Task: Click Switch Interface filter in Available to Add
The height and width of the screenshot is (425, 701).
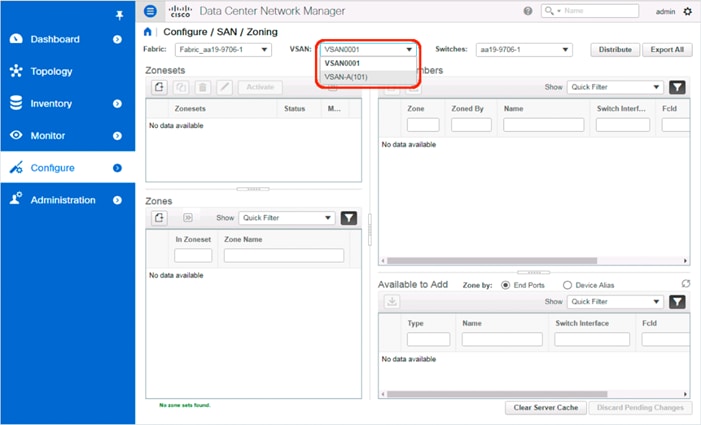Action: pos(592,340)
